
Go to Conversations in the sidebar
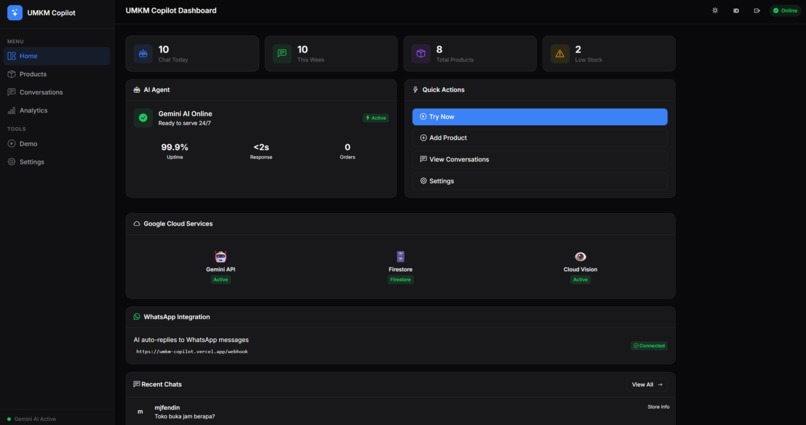[57, 92]
